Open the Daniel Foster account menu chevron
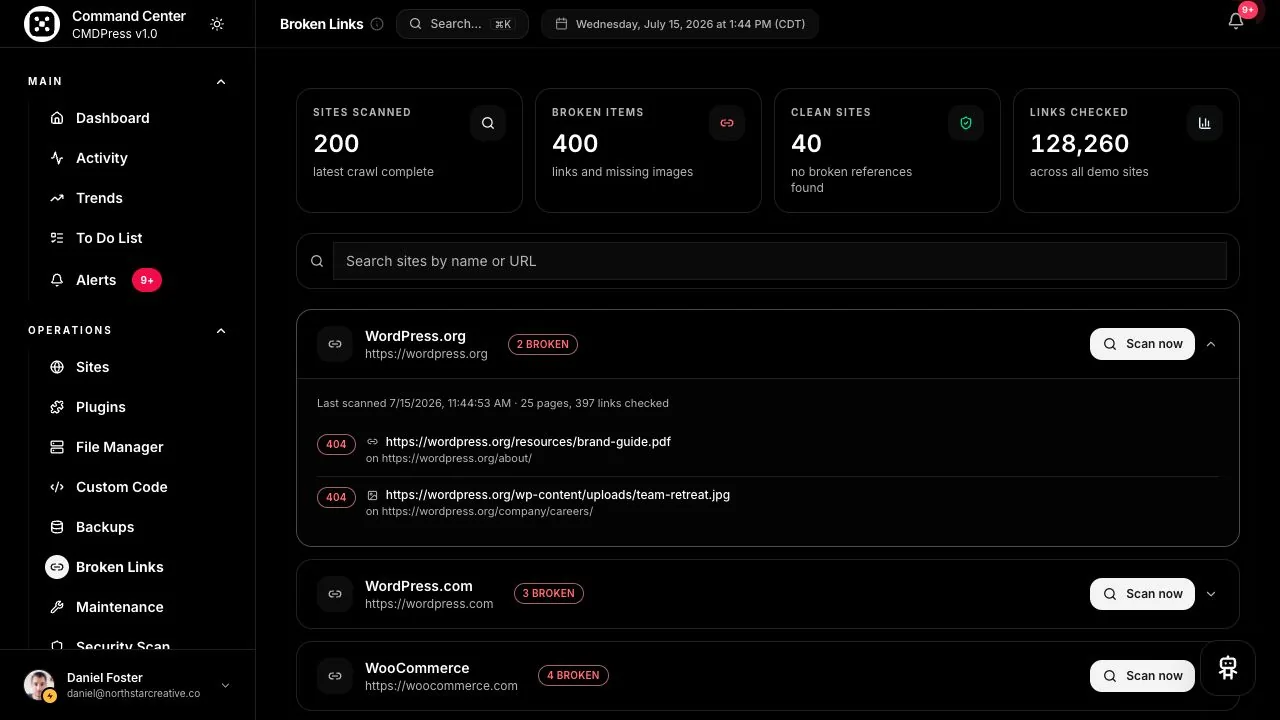Viewport: 1280px width, 720px height. coord(225,685)
